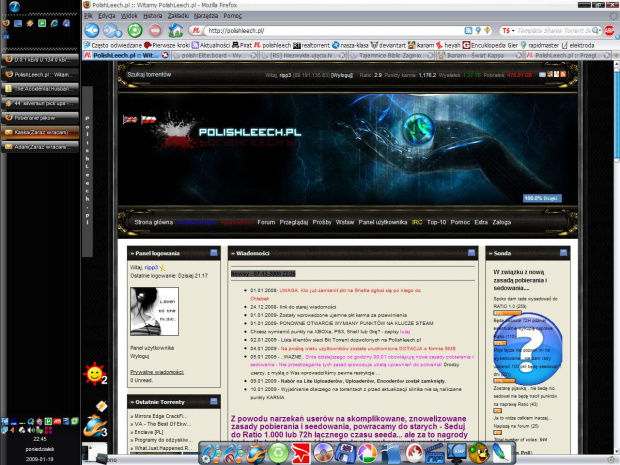Open the CD disc icon in the dock
Image resolution: width=620 pixels, height=465 pixels.
323,453
